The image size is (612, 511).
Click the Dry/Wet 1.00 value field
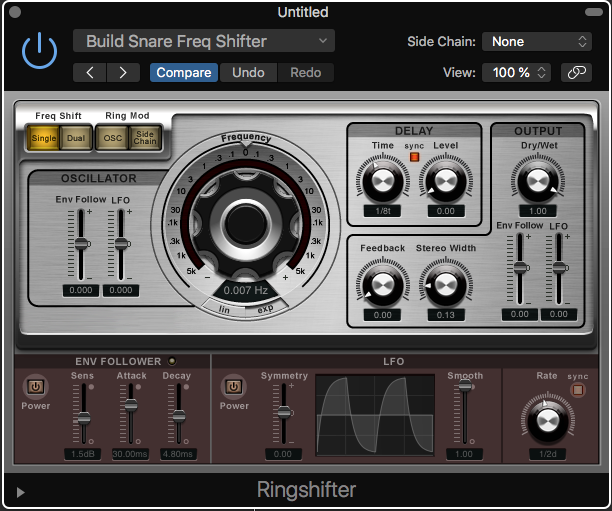click(538, 211)
